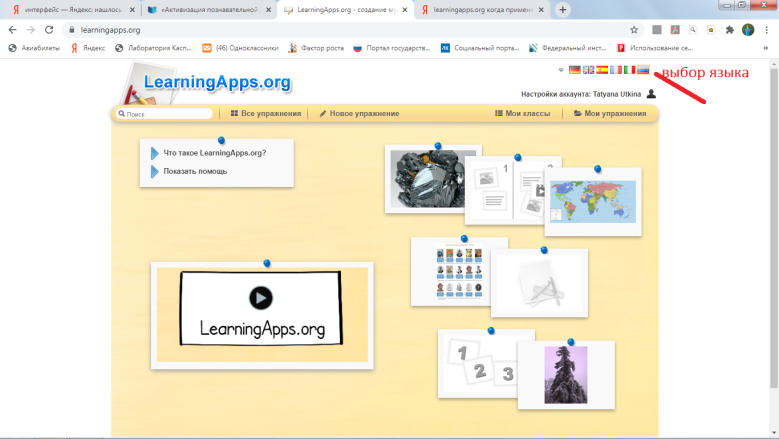Expand the language list arrow beside flags
779x439 pixels.
[561, 70]
